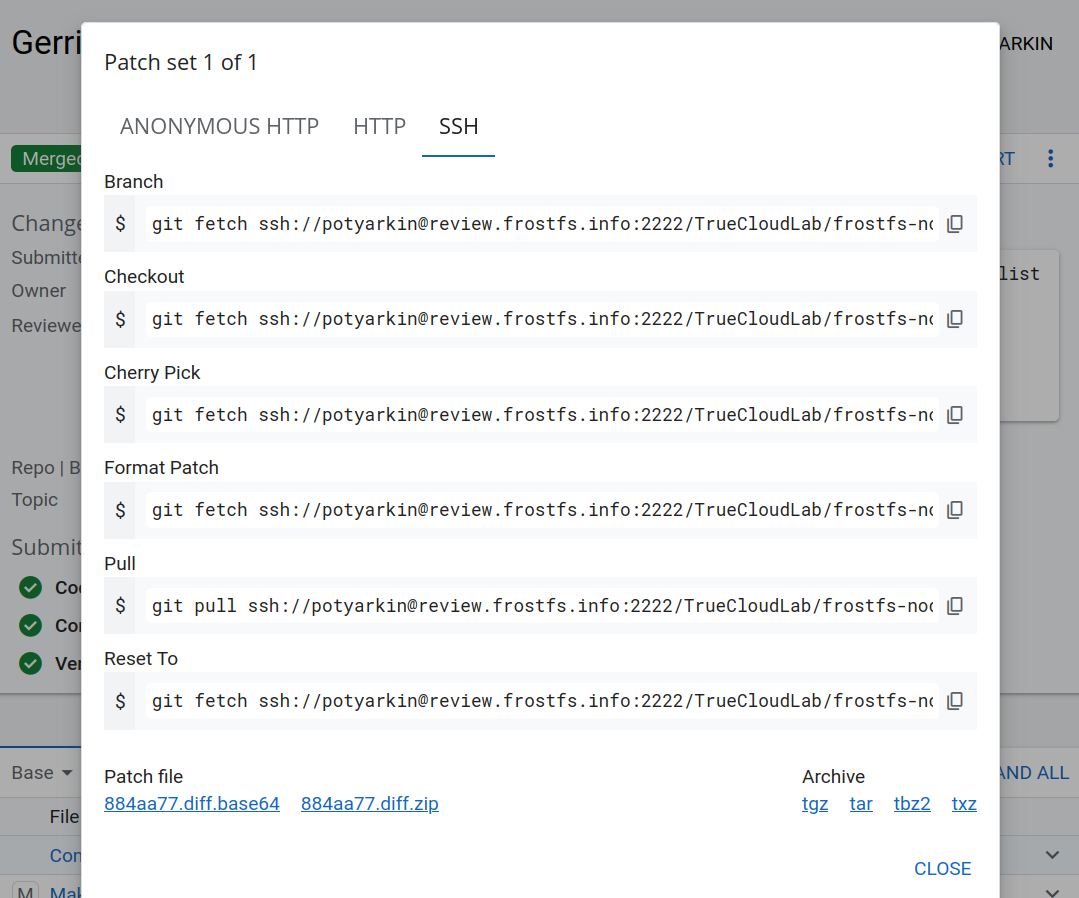Open the three-dot more actions menu
This screenshot has height=898, width=1079.
1050,159
